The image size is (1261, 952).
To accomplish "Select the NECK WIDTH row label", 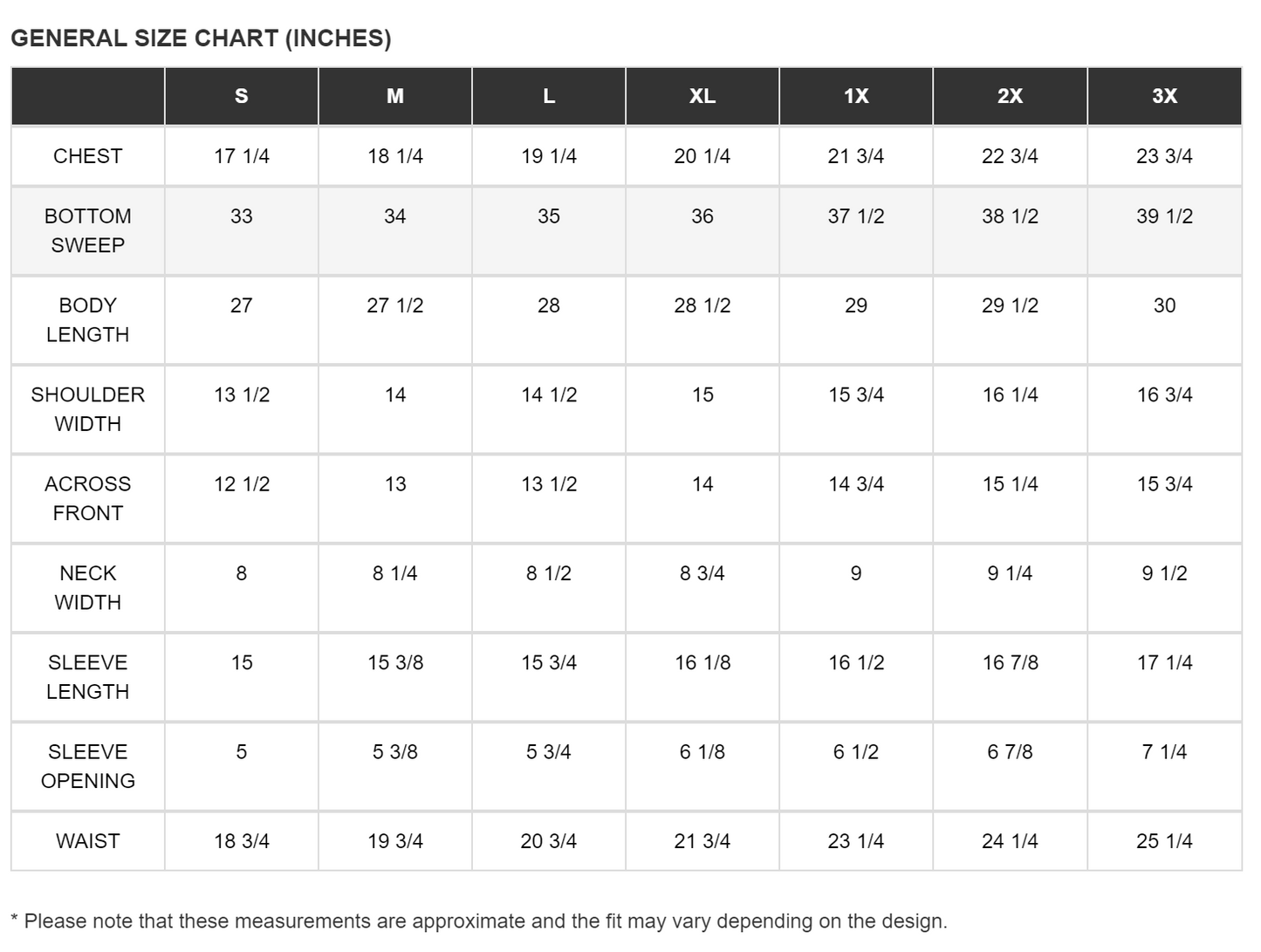I will [x=88, y=588].
